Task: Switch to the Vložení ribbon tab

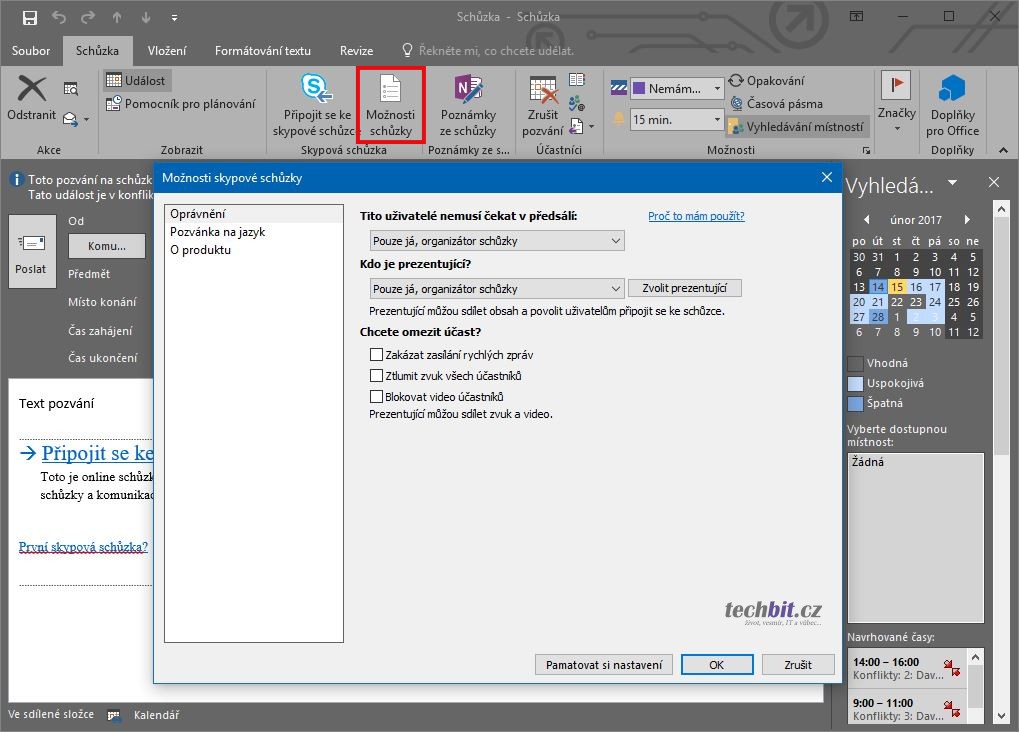Action: click(166, 51)
